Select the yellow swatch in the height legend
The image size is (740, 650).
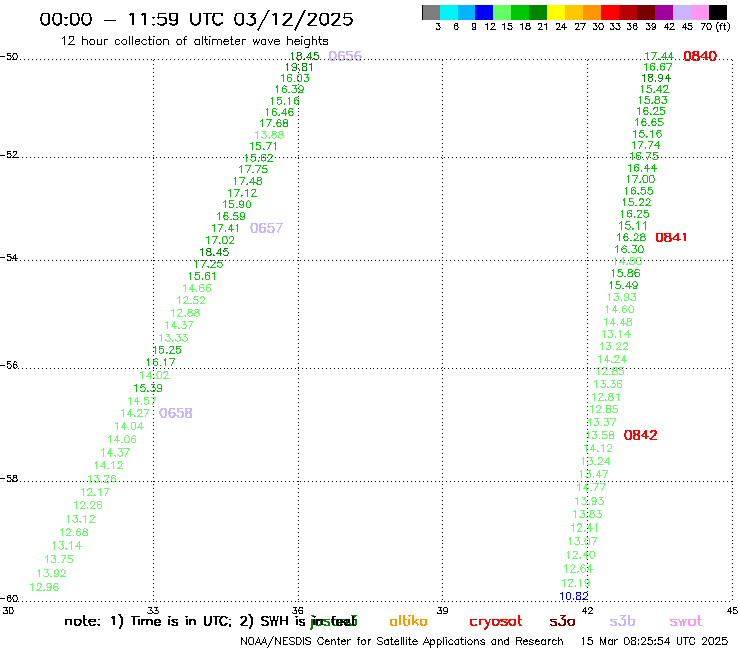point(556,12)
